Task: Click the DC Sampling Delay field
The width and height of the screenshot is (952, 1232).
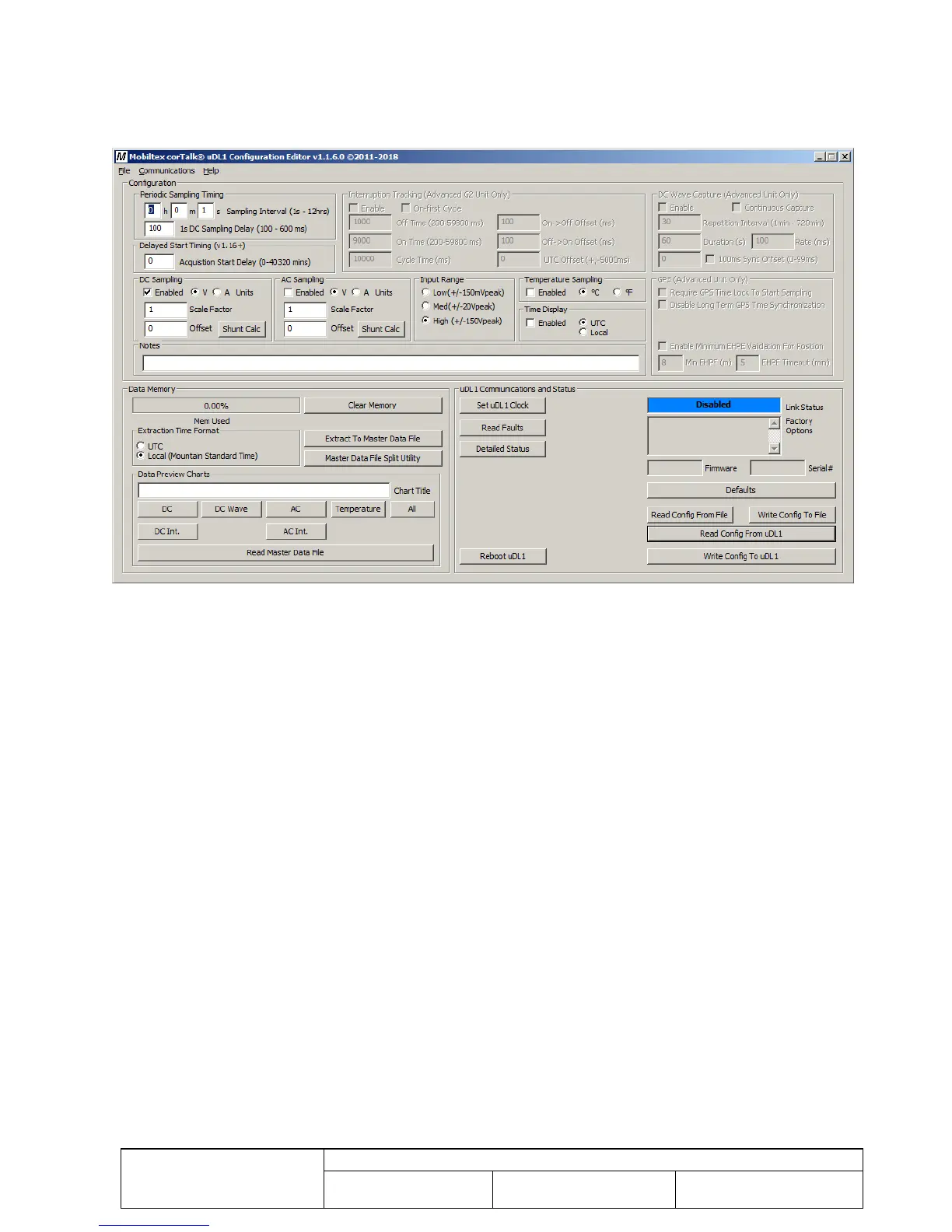Action: pos(159,229)
